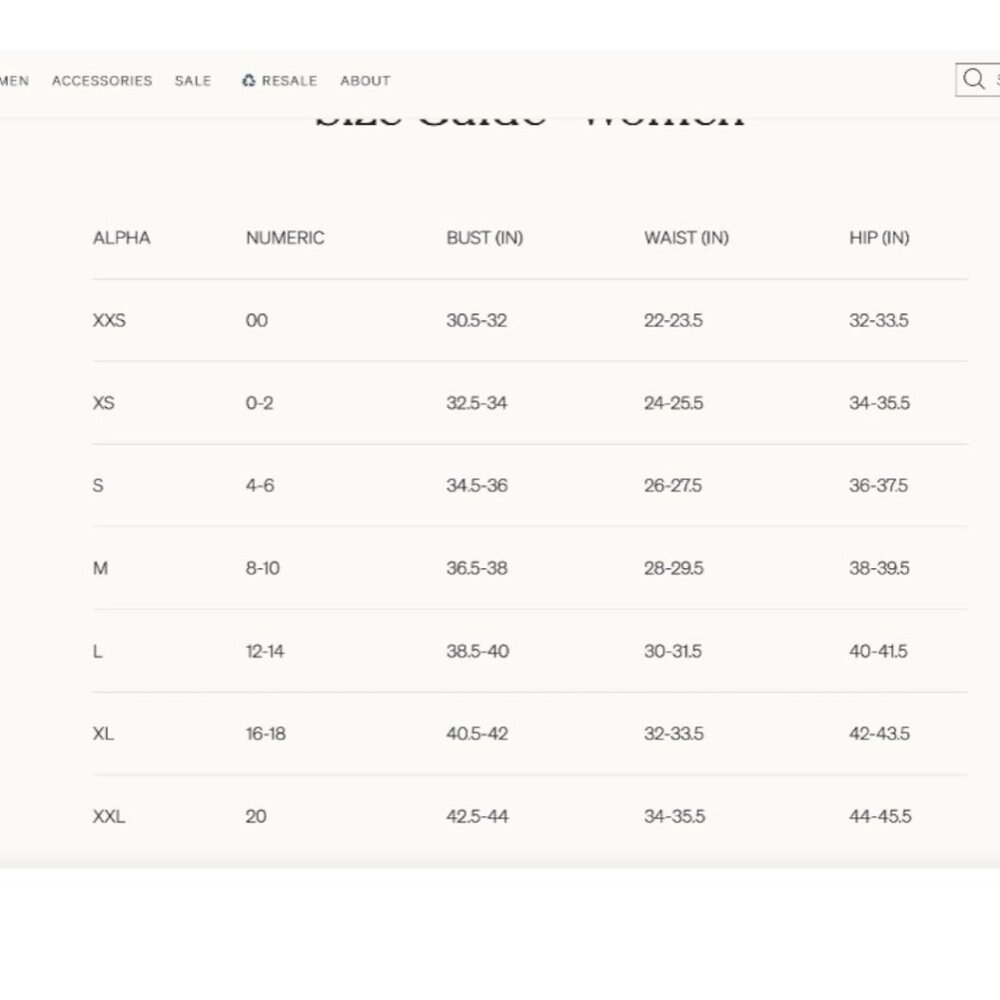The width and height of the screenshot is (1000, 1000).
Task: Click the bust measurement 34.5-36
Action: tap(476, 486)
